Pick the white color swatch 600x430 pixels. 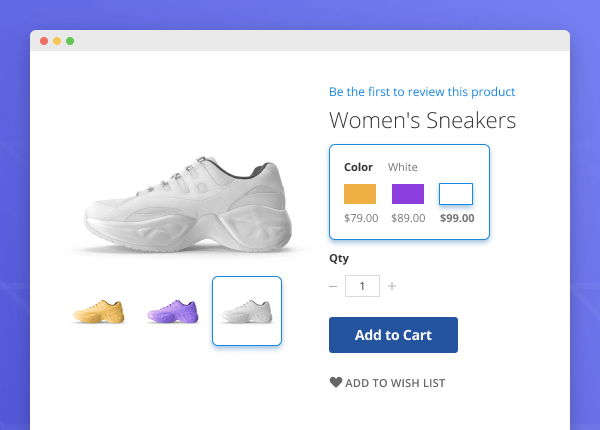[x=456, y=194]
